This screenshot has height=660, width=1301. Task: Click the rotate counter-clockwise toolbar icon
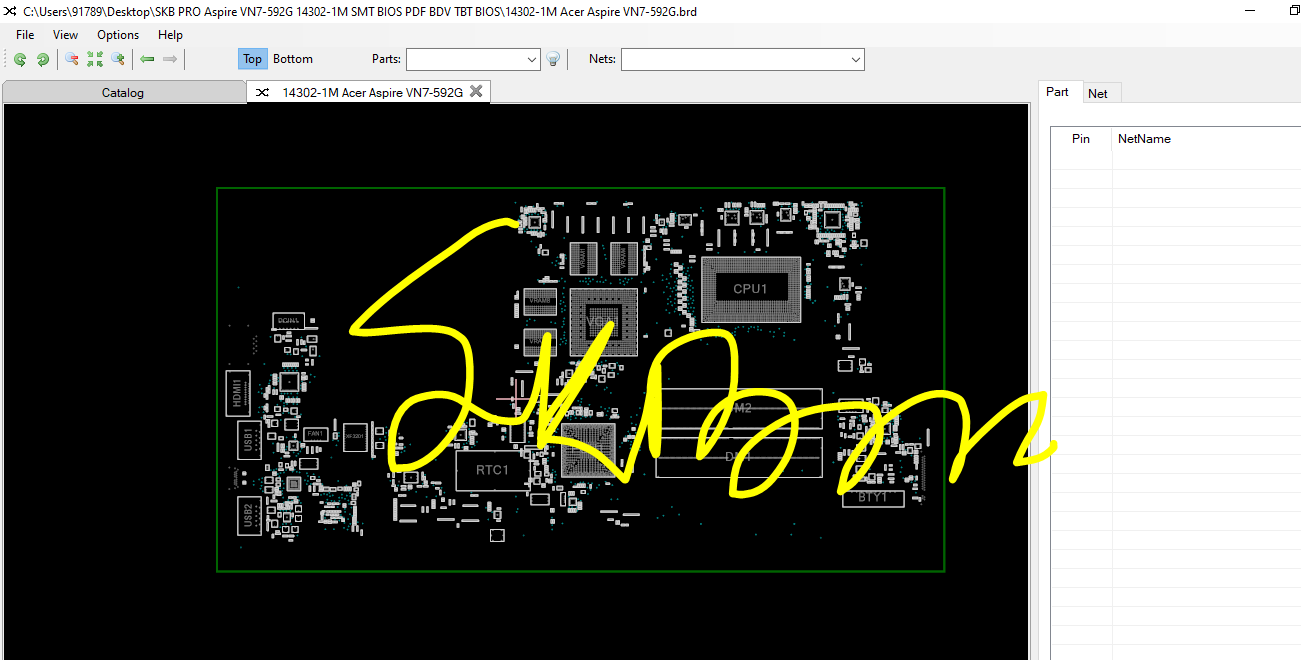tap(19, 59)
